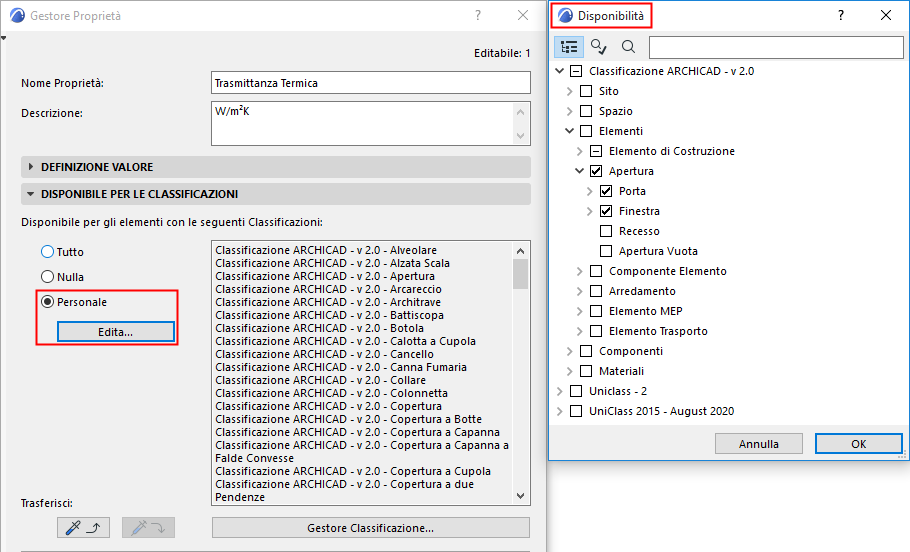Image resolution: width=910 pixels, height=552 pixels.
Task: Check the Recesso checkbox
Action: [x=606, y=231]
